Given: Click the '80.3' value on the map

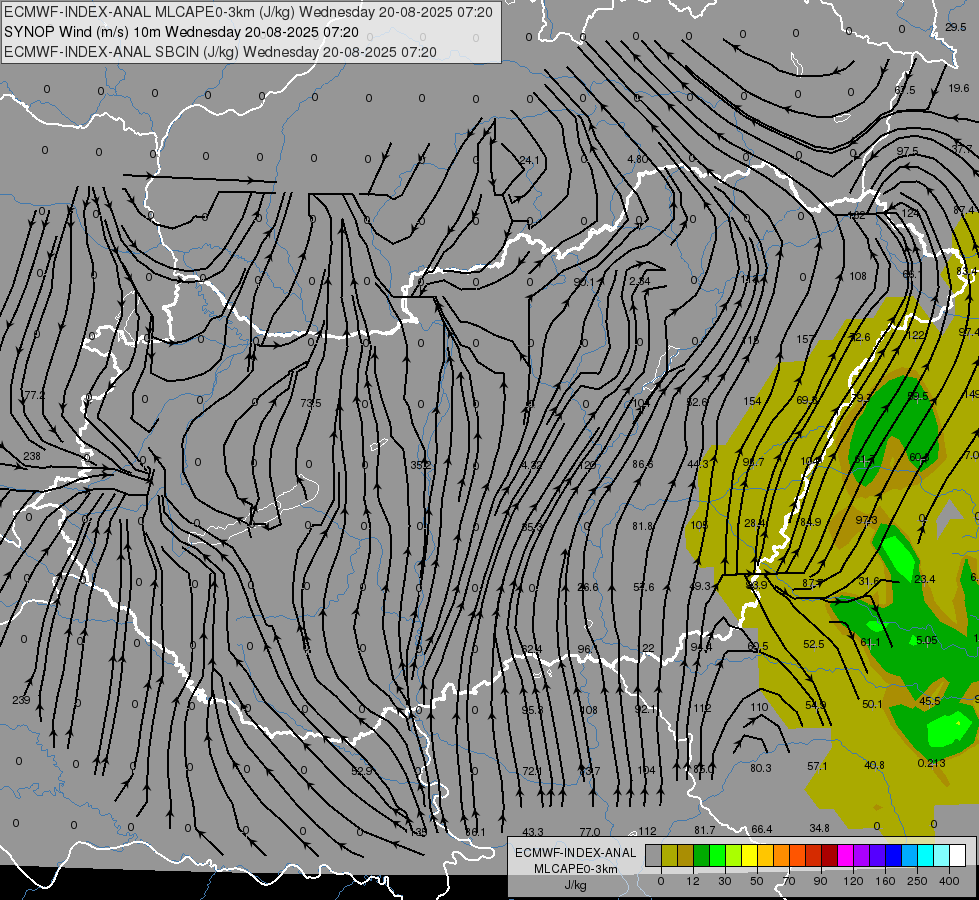Looking at the screenshot, I should coord(760,768).
